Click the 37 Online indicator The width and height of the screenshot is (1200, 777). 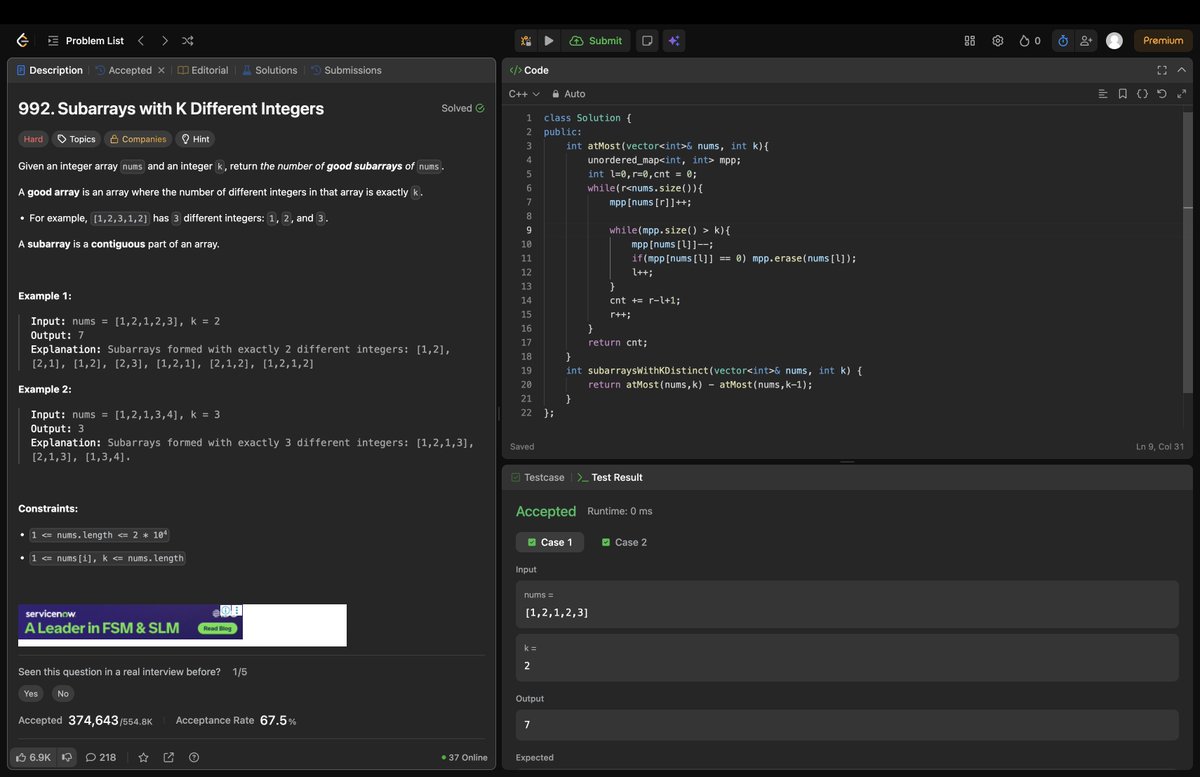coord(464,757)
